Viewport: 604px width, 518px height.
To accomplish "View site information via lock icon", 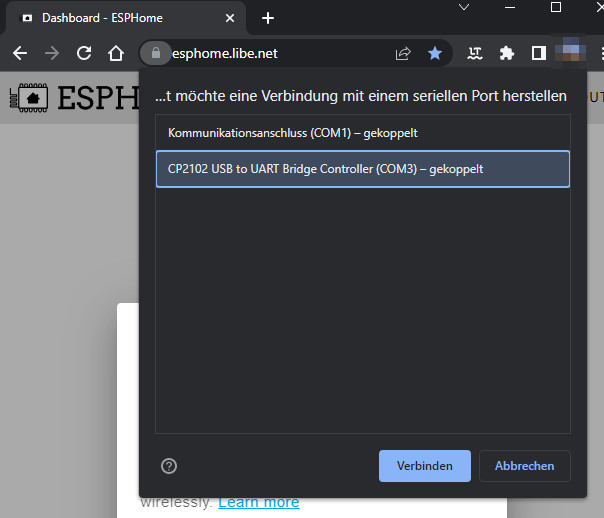I will point(154,53).
